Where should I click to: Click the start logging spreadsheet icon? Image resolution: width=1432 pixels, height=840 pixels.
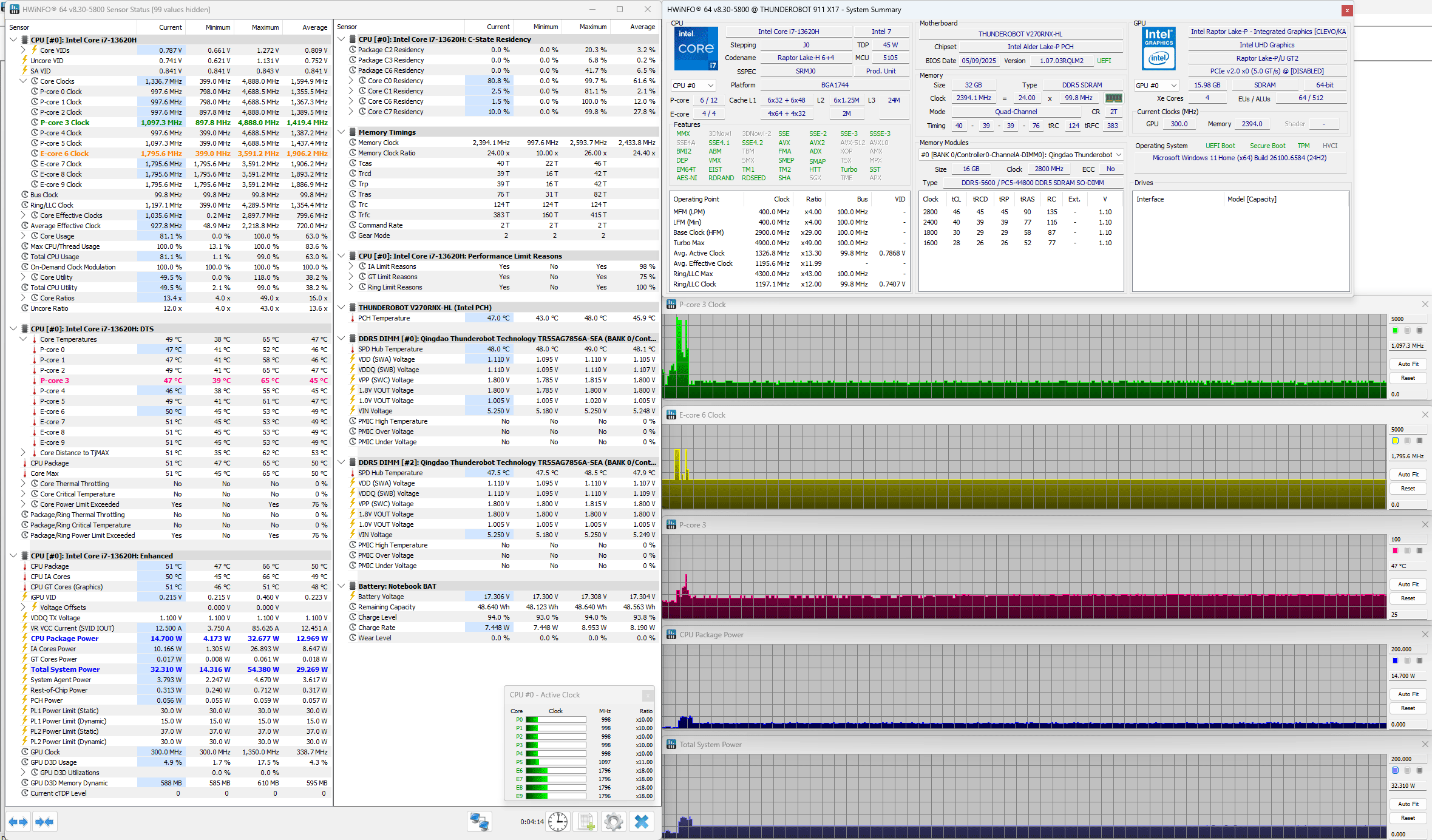point(586,822)
